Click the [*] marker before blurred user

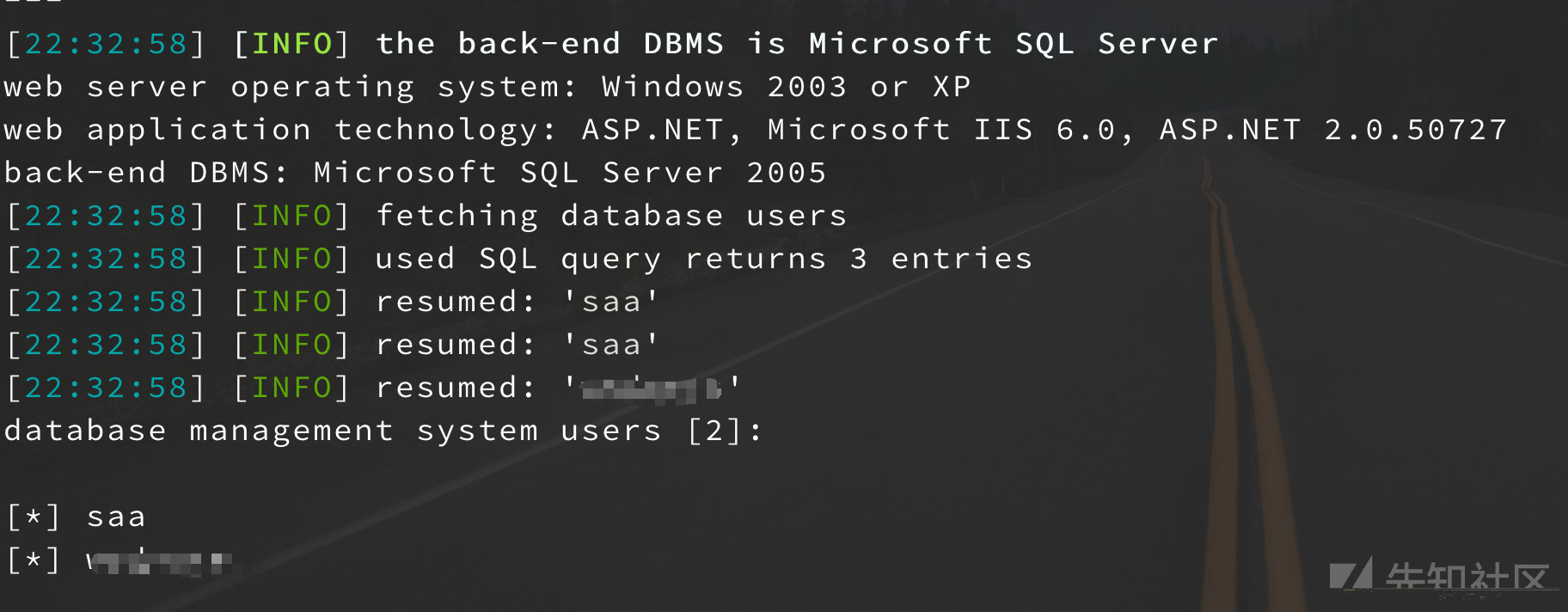pyautogui.click(x=34, y=560)
